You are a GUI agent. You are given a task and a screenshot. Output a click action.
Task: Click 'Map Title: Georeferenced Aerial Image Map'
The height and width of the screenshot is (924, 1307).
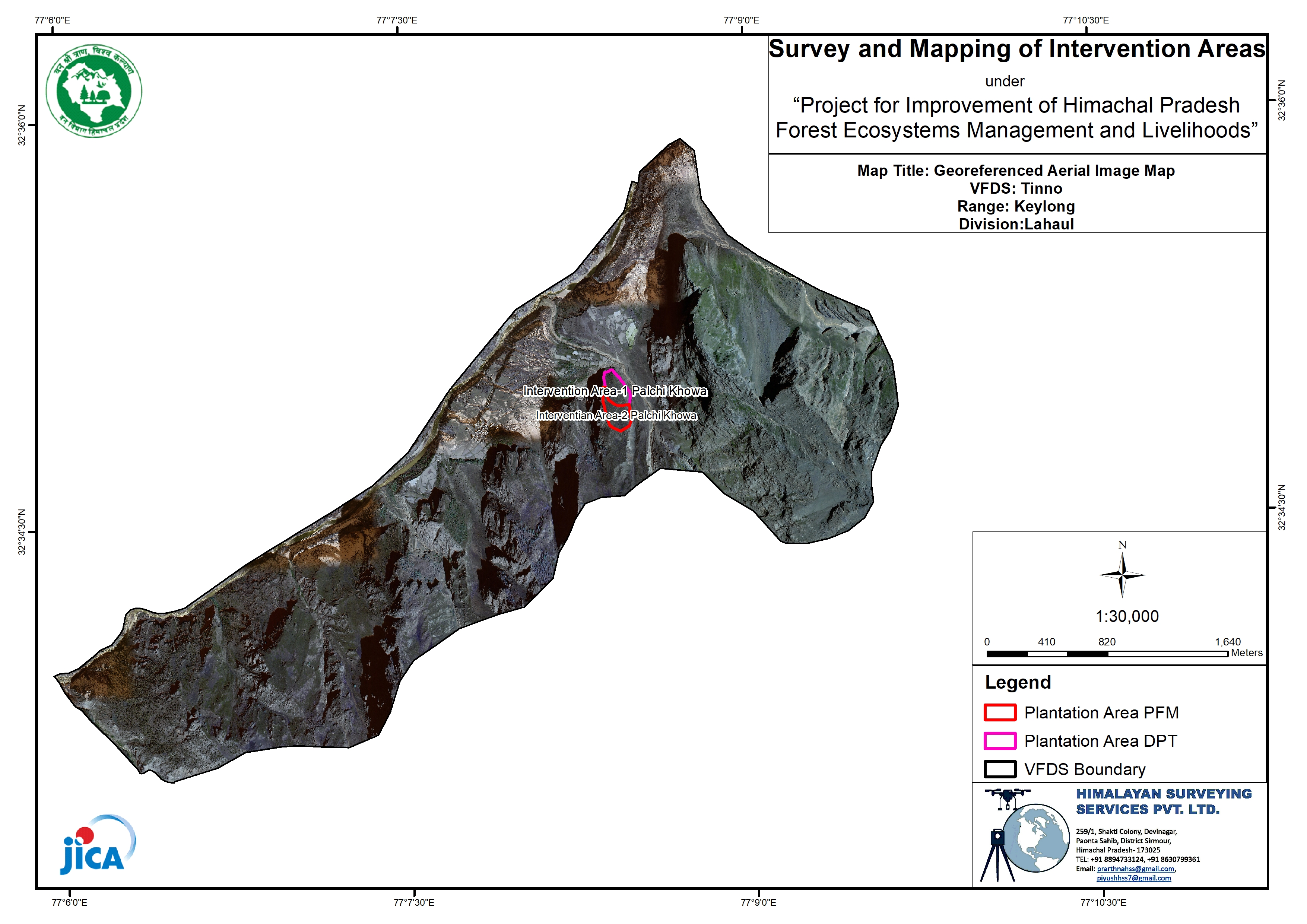click(1016, 171)
